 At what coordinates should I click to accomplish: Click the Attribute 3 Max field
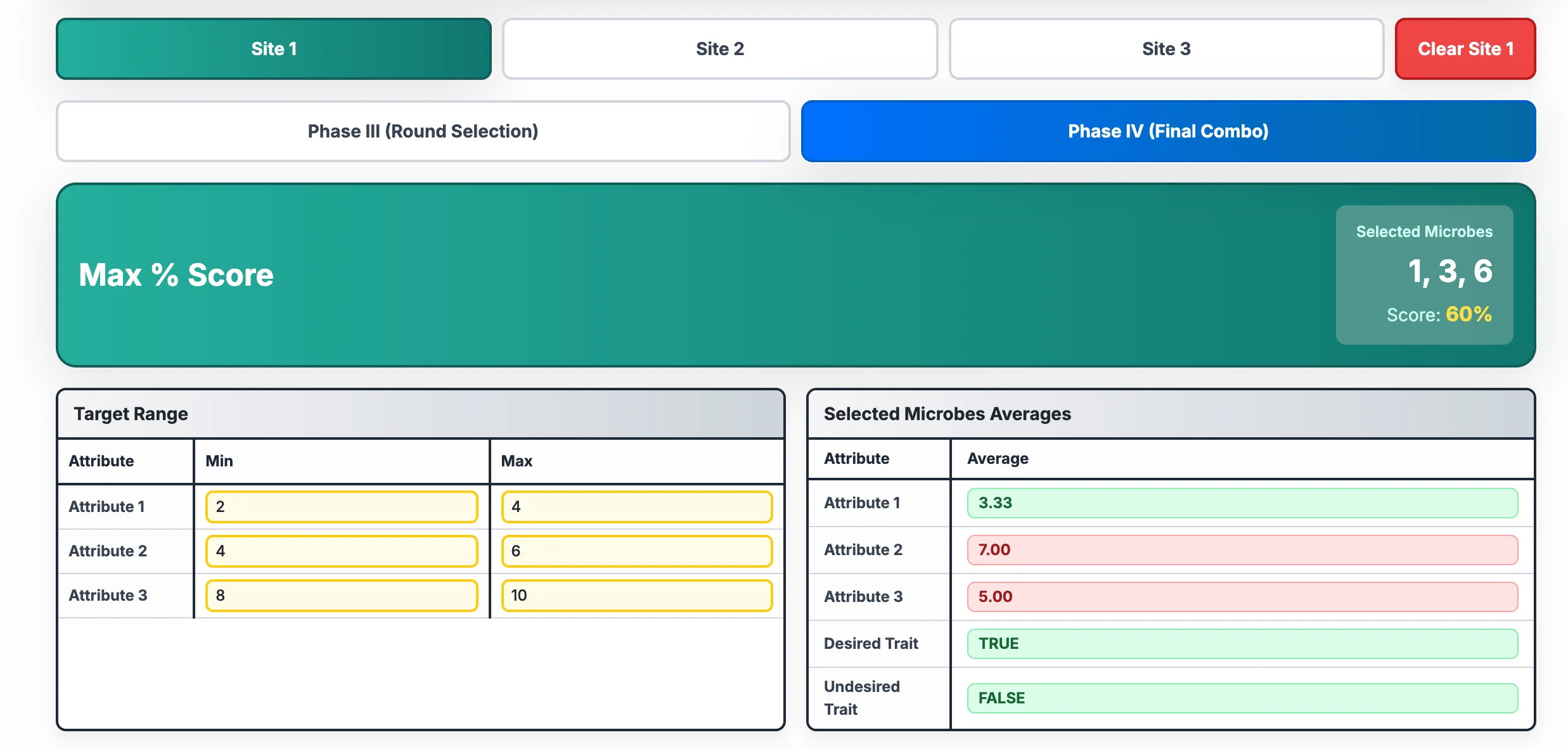point(636,595)
